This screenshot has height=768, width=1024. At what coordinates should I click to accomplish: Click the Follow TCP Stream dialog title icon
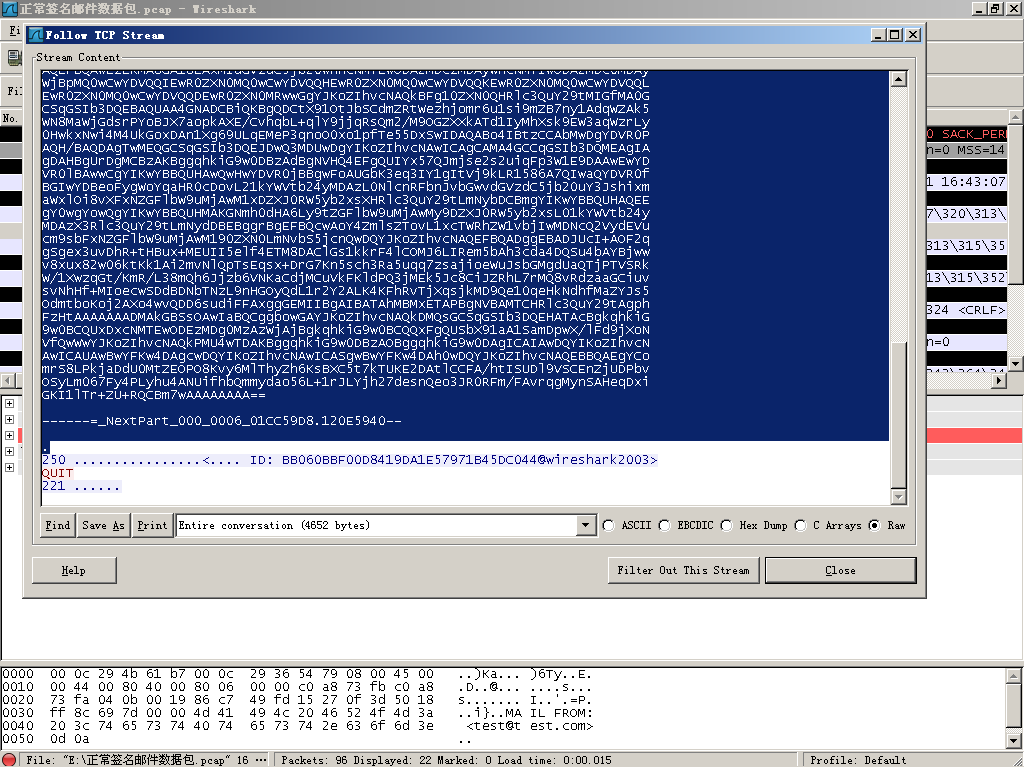36,35
